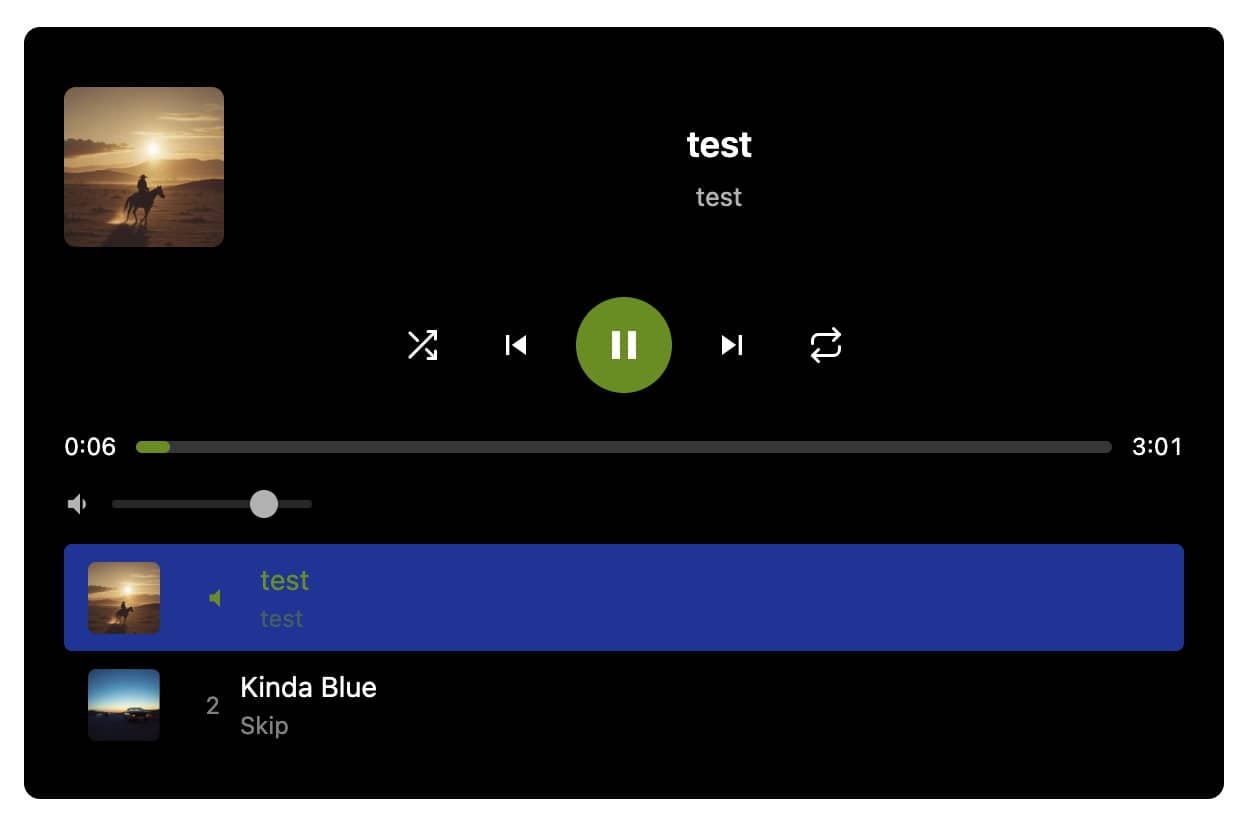Click the bold now-playing title "test"
Image resolution: width=1248 pixels, height=822 pixels.
click(719, 145)
